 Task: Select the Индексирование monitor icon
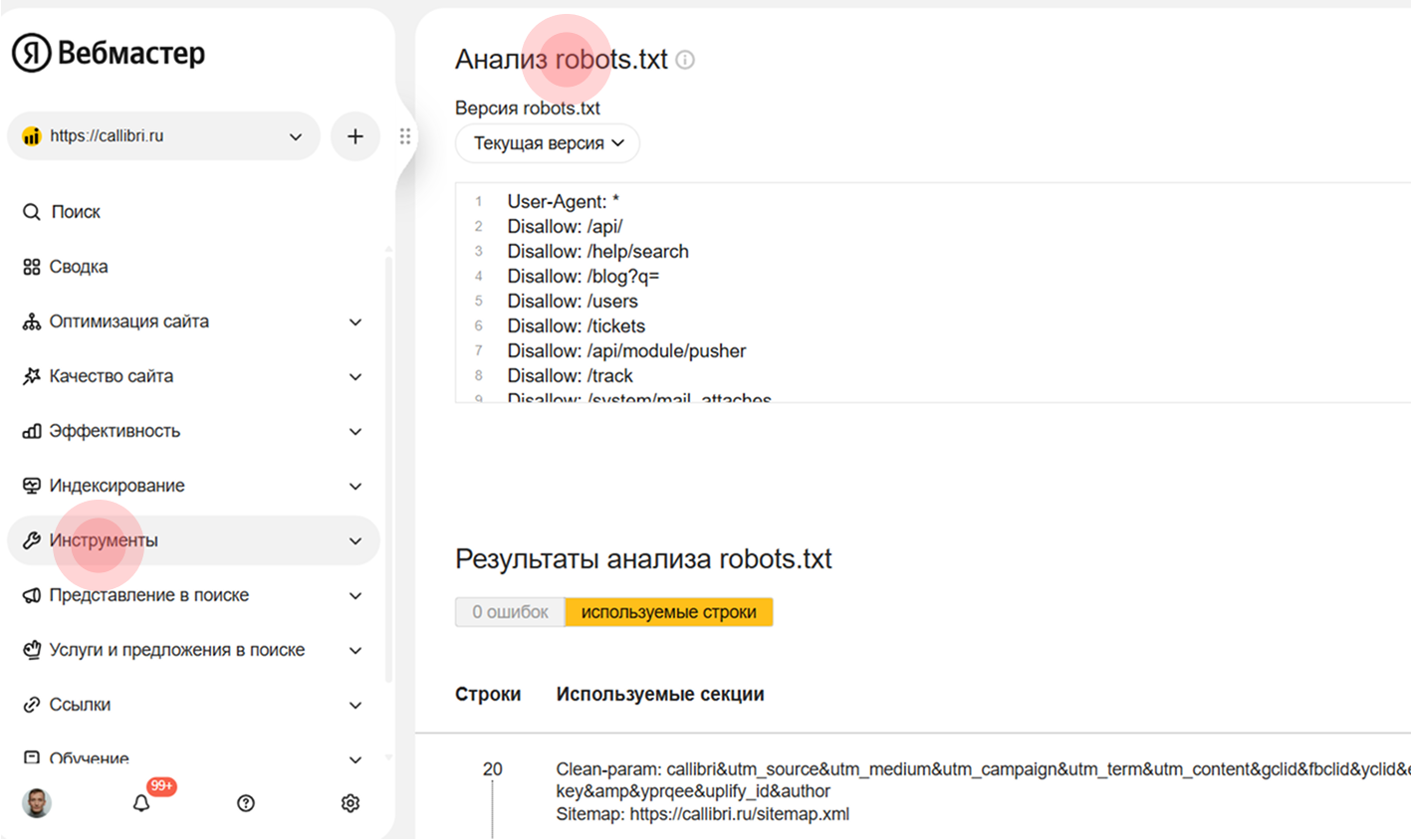31,485
